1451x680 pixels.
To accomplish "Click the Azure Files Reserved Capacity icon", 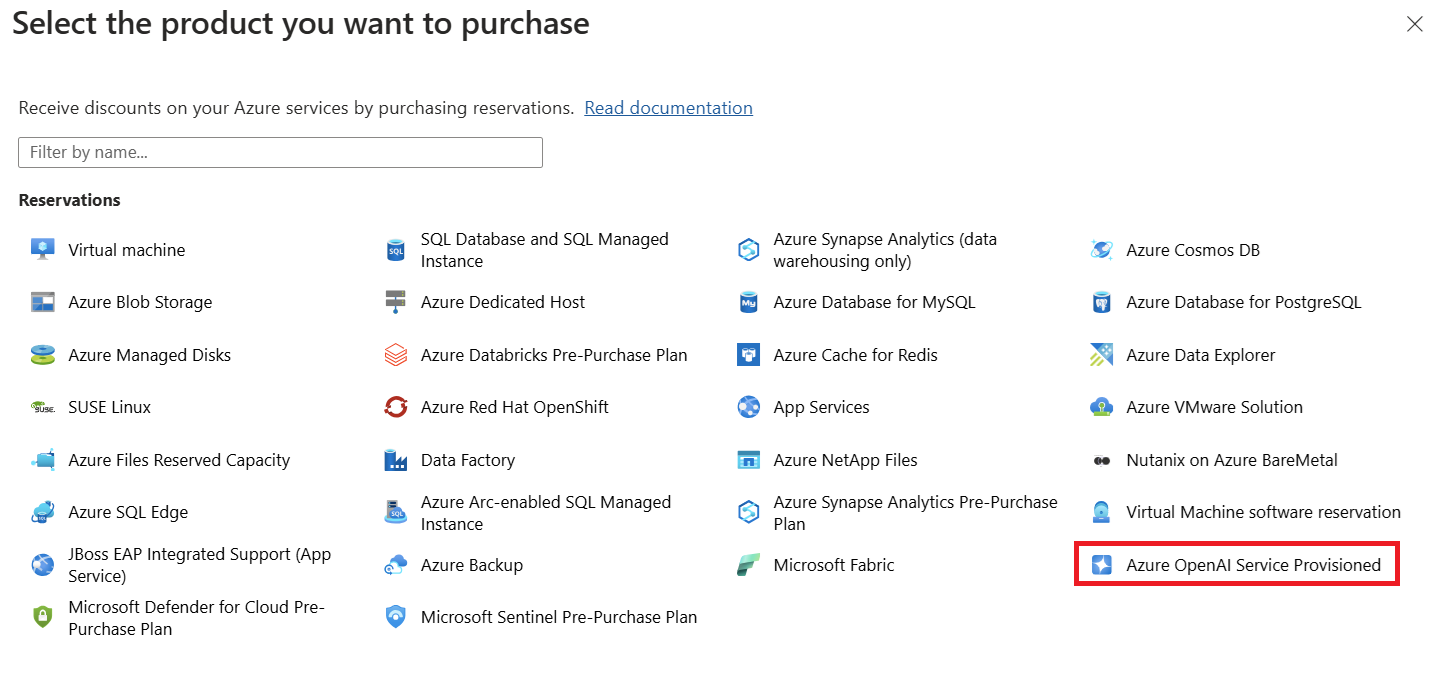I will (x=42, y=460).
